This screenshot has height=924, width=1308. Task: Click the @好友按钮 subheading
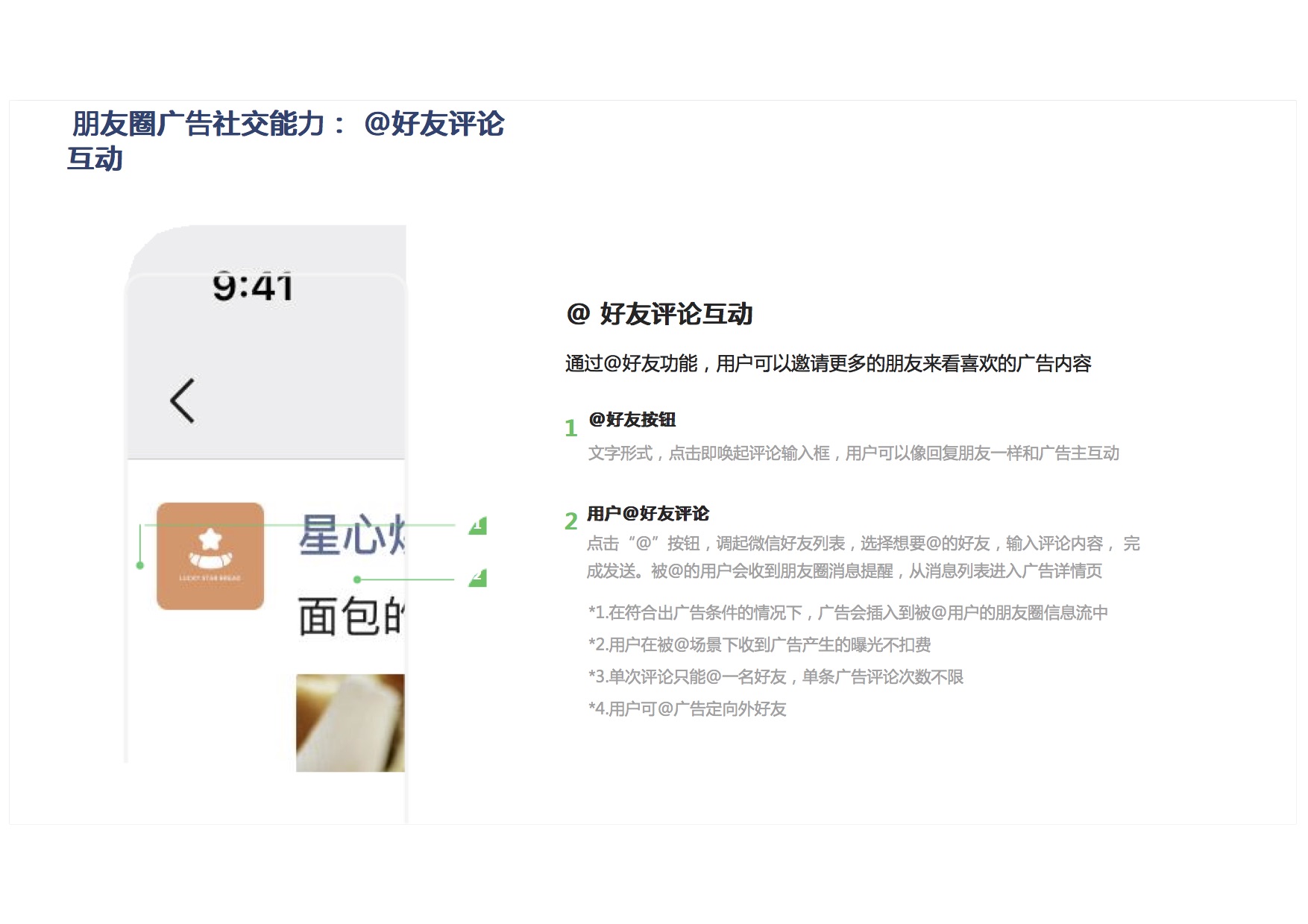(x=632, y=419)
